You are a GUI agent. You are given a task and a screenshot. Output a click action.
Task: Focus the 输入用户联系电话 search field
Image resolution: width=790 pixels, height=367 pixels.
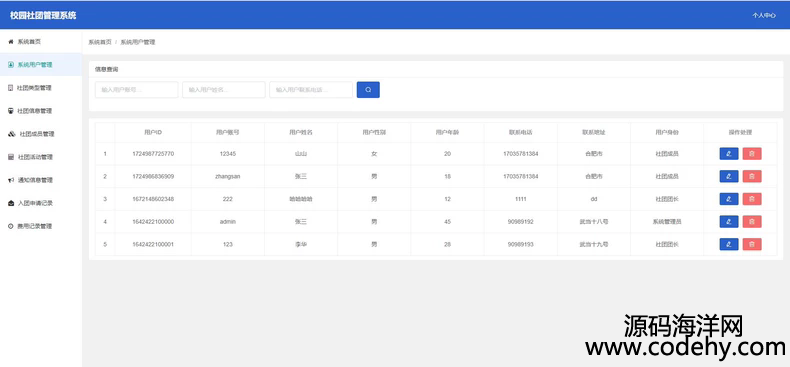coord(311,90)
